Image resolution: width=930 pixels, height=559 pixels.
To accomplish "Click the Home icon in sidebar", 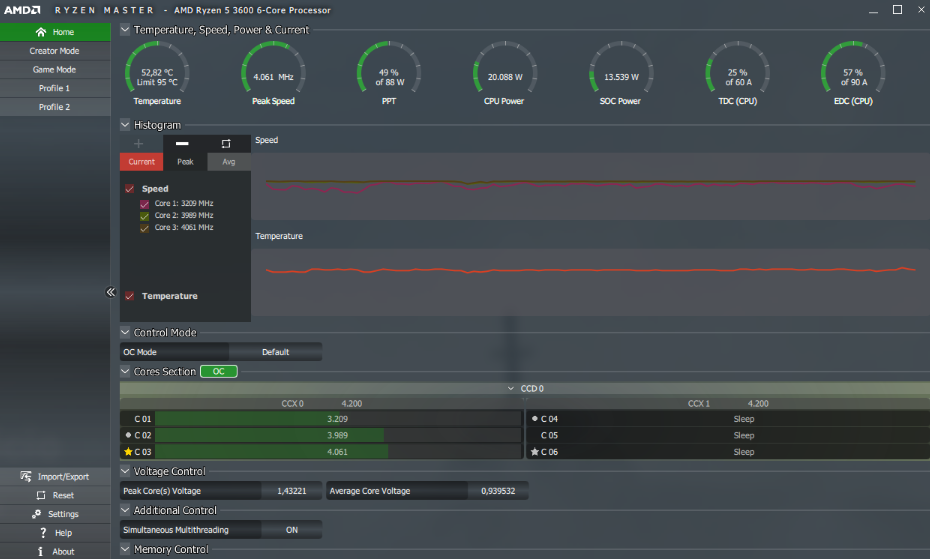I will (x=41, y=32).
